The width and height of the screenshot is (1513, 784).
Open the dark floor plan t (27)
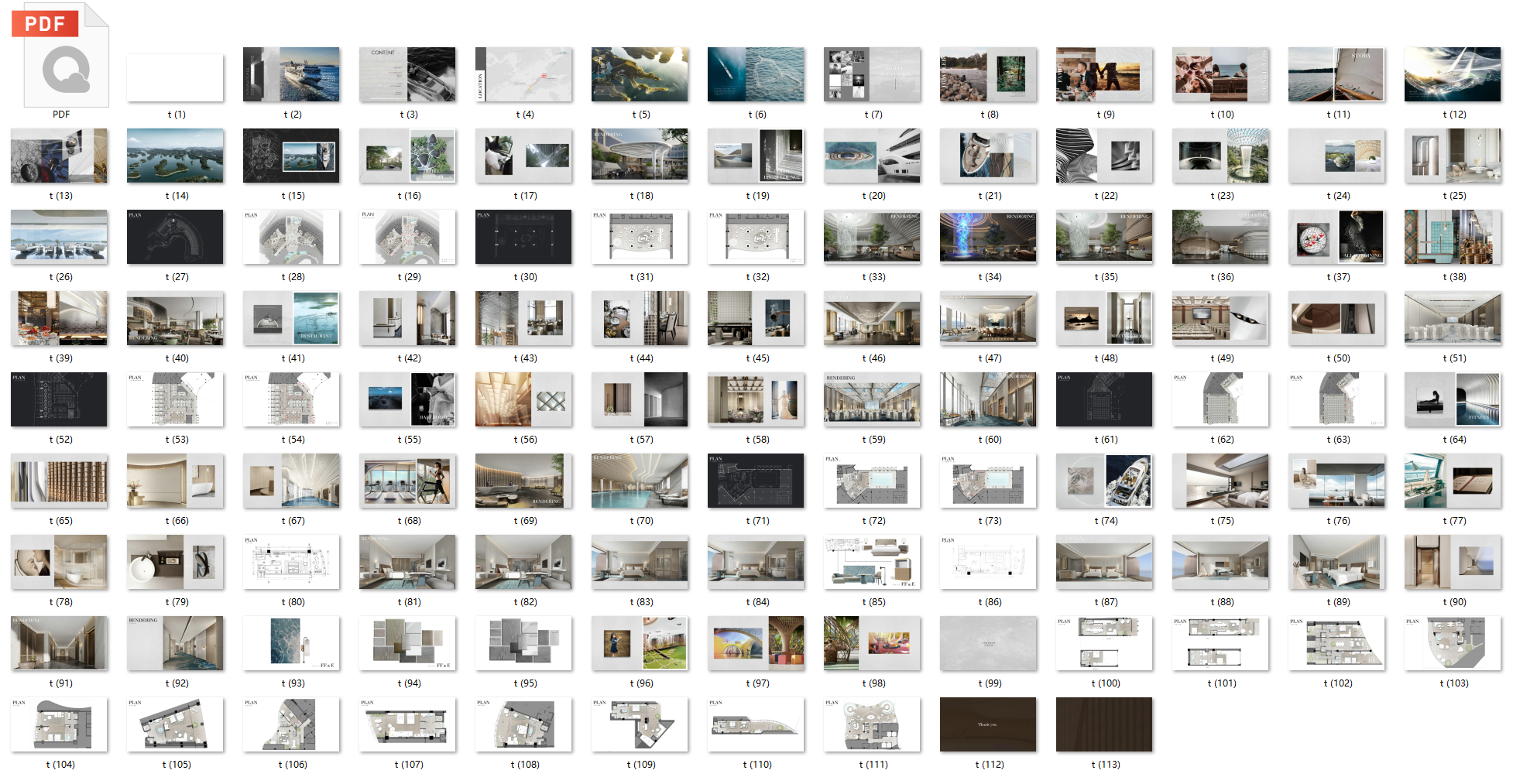(x=175, y=237)
